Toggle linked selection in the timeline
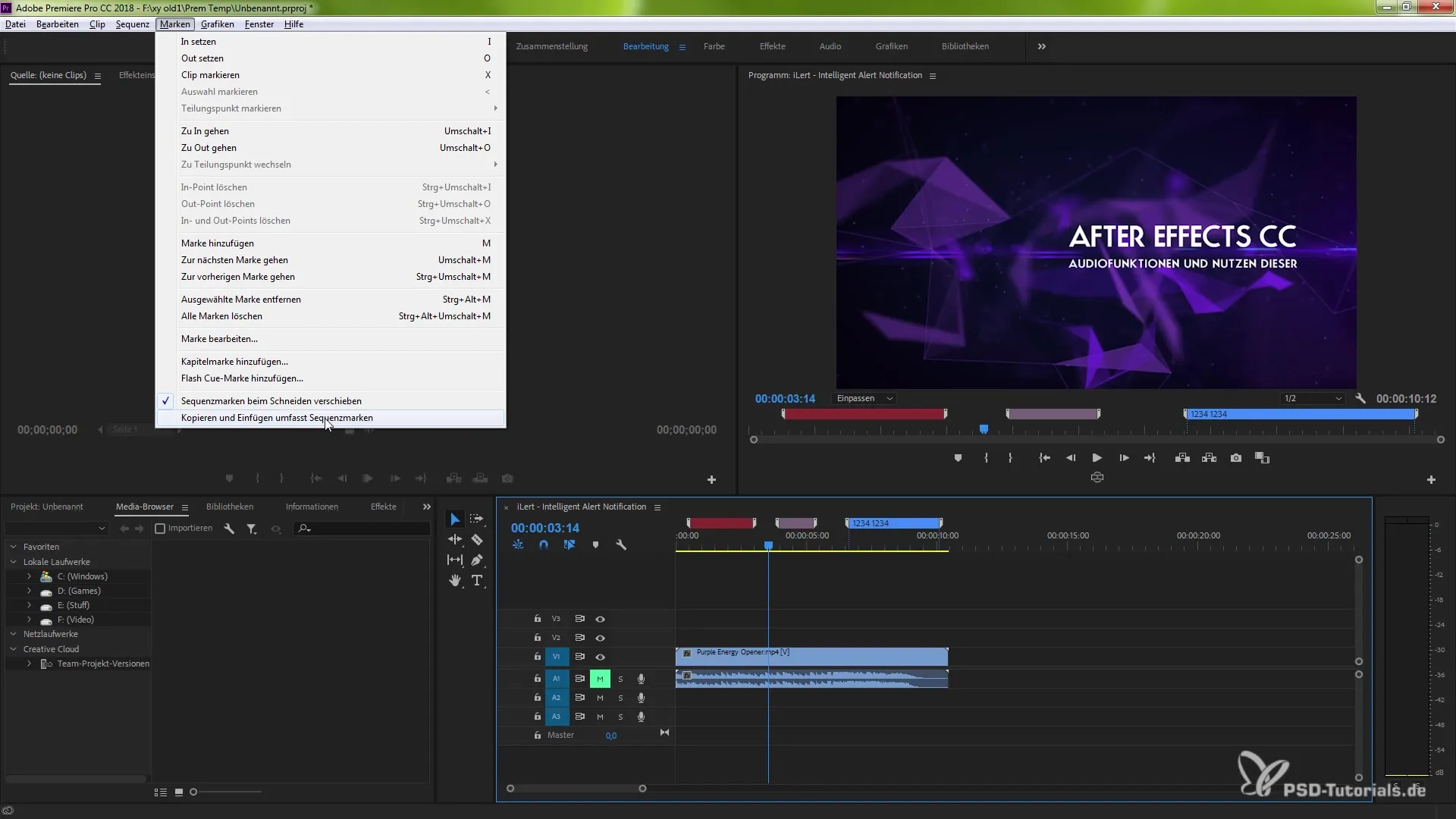Screen dimensions: 1456x819 pyautogui.click(x=570, y=545)
